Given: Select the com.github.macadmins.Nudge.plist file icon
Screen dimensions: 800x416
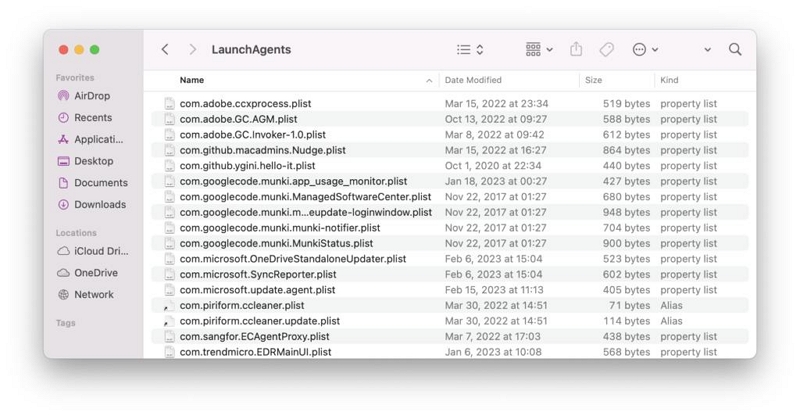Looking at the screenshot, I should 169,150.
